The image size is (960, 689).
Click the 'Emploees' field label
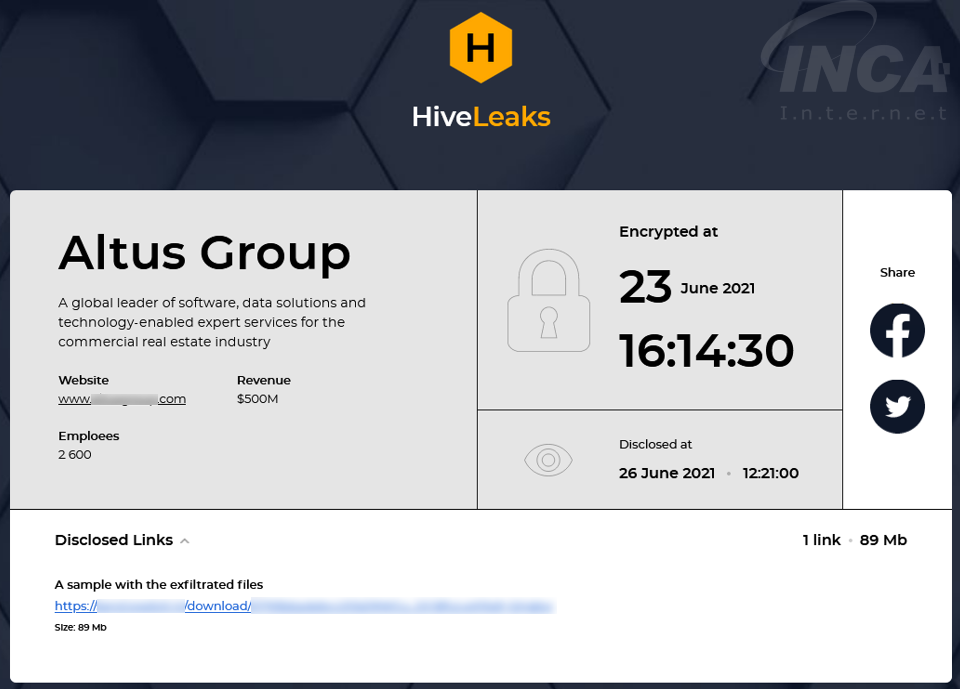pyautogui.click(x=89, y=435)
